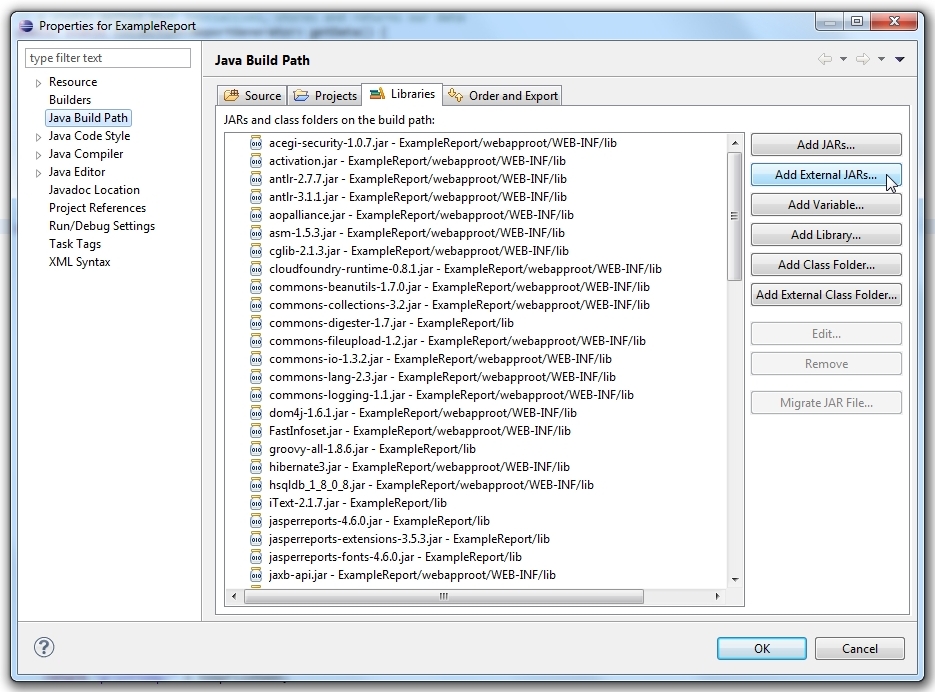Expand the Java Editor node

(38, 173)
